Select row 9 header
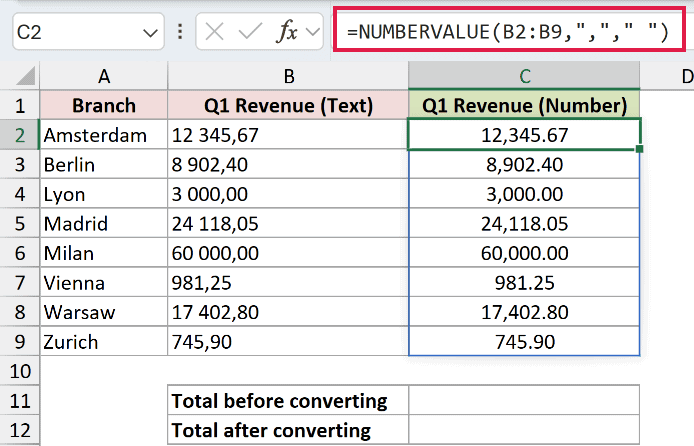The height and width of the screenshot is (446, 694). coord(19,342)
